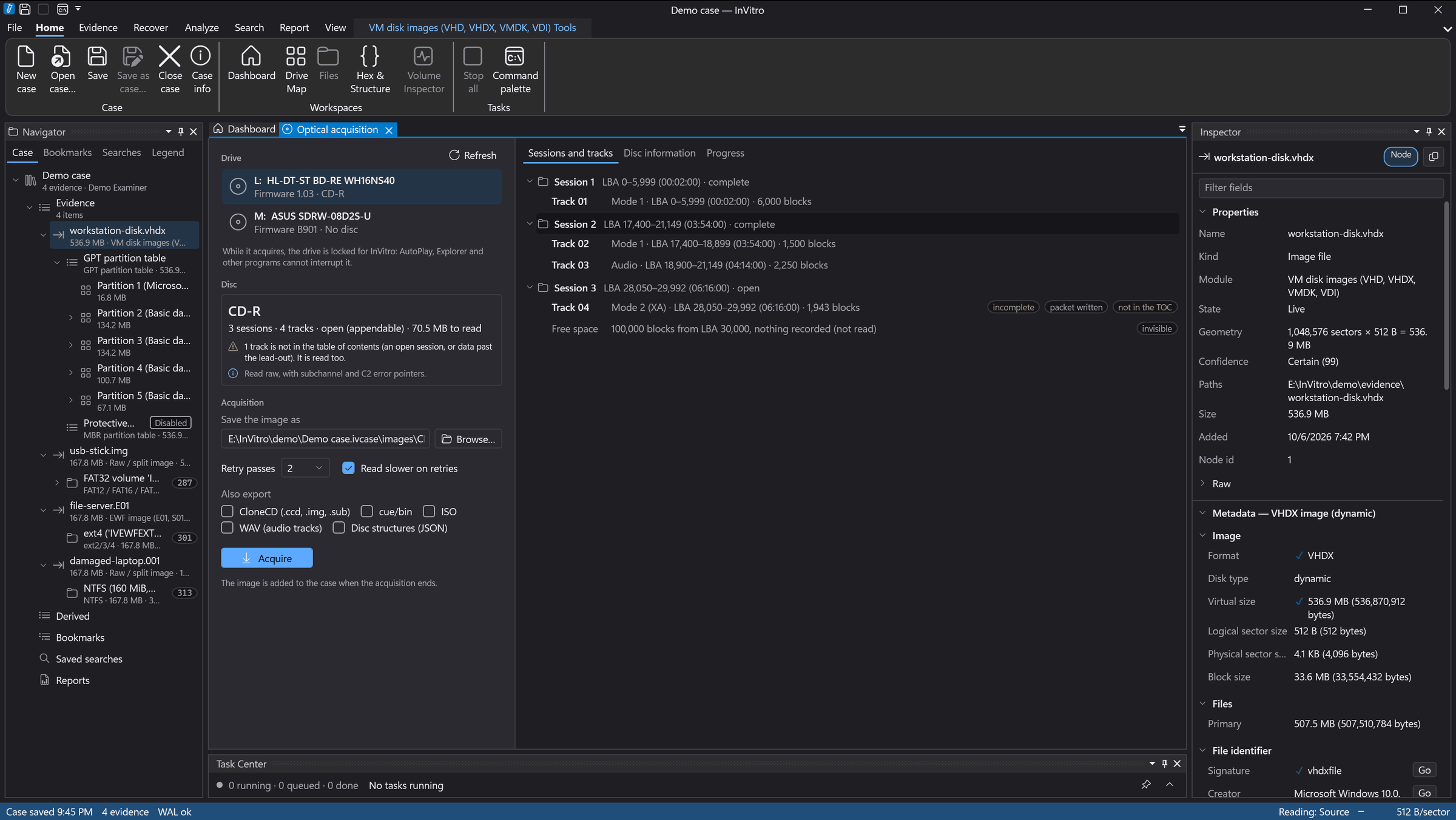Click the Node button in Inspector
Image resolution: width=1456 pixels, height=820 pixels.
coord(1401,156)
